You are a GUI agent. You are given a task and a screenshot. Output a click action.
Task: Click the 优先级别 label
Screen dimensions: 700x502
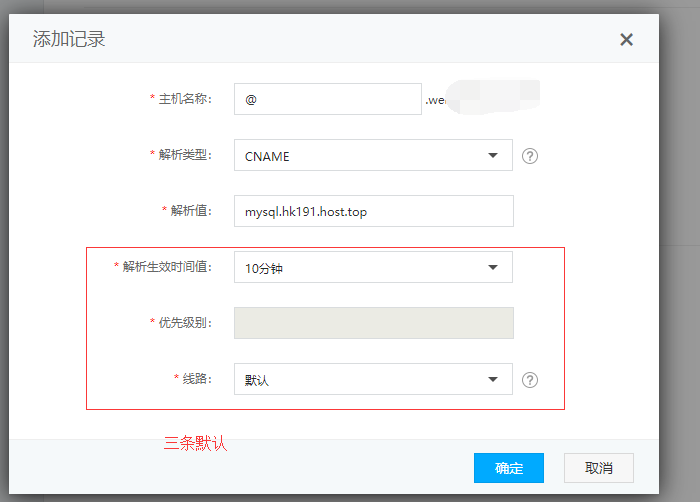pos(184,323)
